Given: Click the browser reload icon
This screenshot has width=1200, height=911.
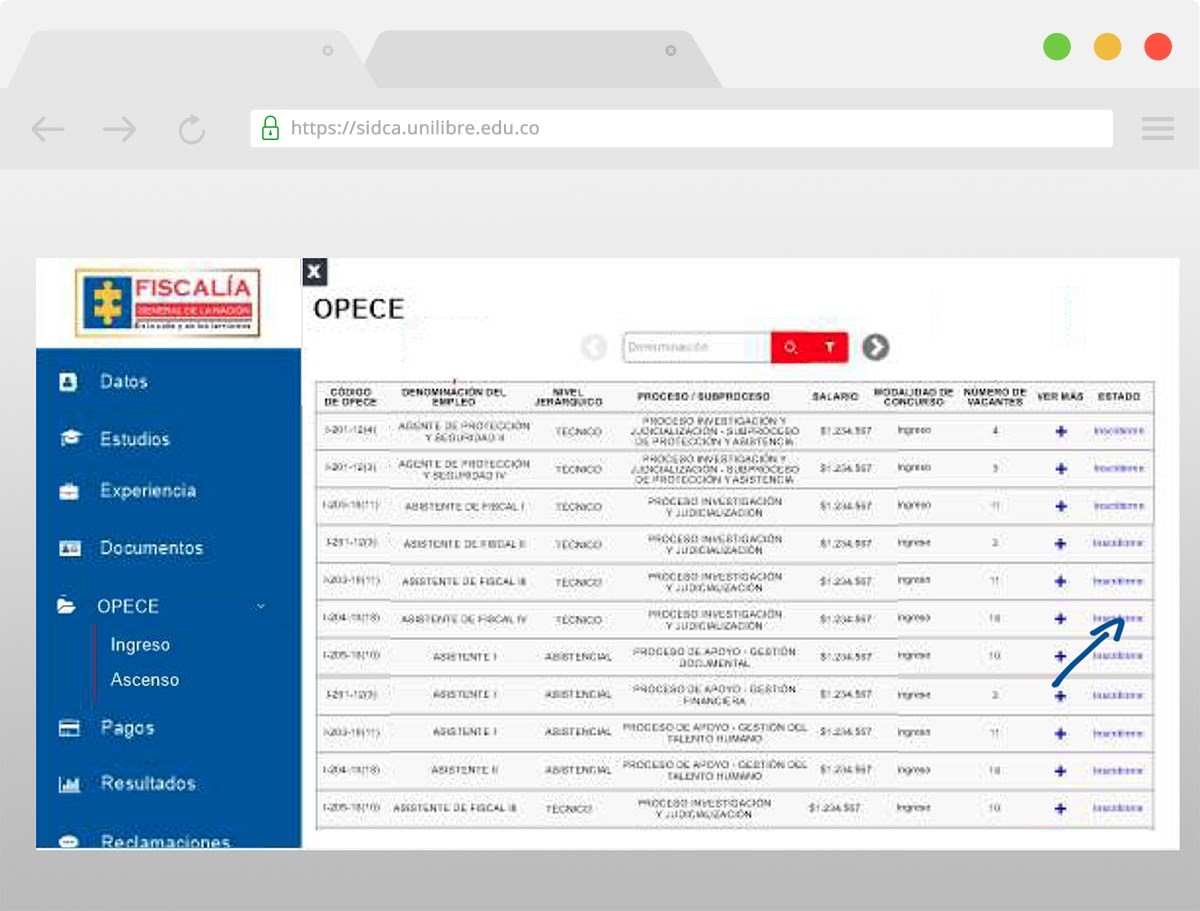Looking at the screenshot, I should click(x=191, y=129).
